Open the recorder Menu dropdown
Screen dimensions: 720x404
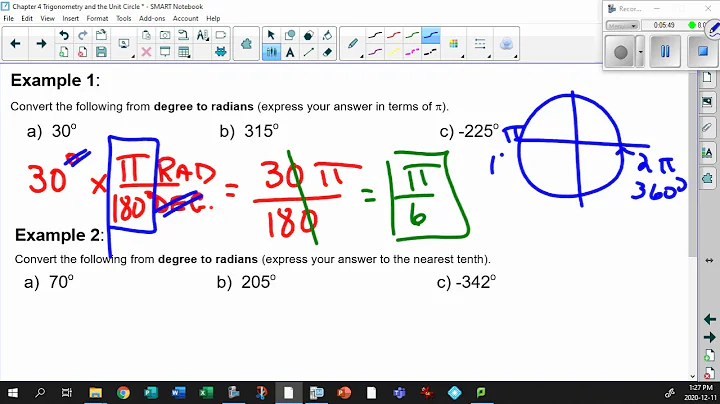(x=622, y=25)
